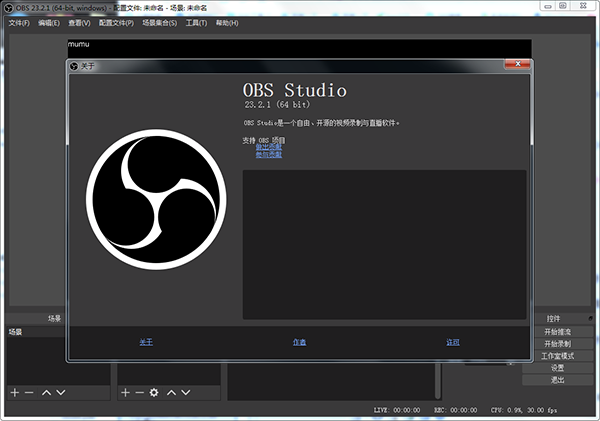Open the 工具(T) menu
The image size is (600, 421).
196,23
